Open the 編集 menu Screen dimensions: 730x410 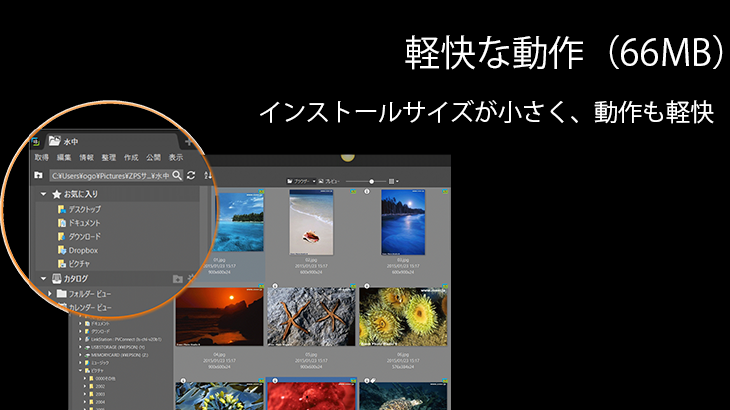point(64,157)
